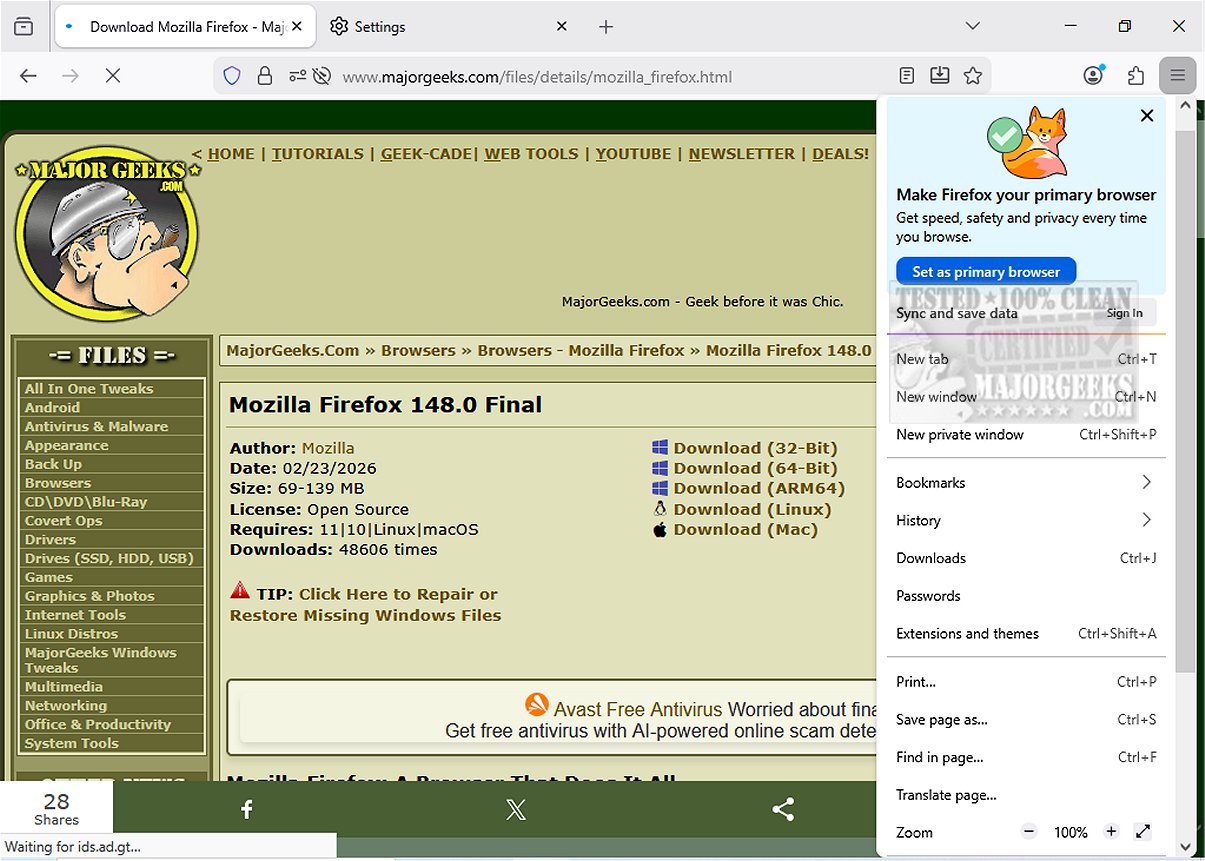1205x861 pixels.
Task: Open generic share icon
Action: coord(783,810)
